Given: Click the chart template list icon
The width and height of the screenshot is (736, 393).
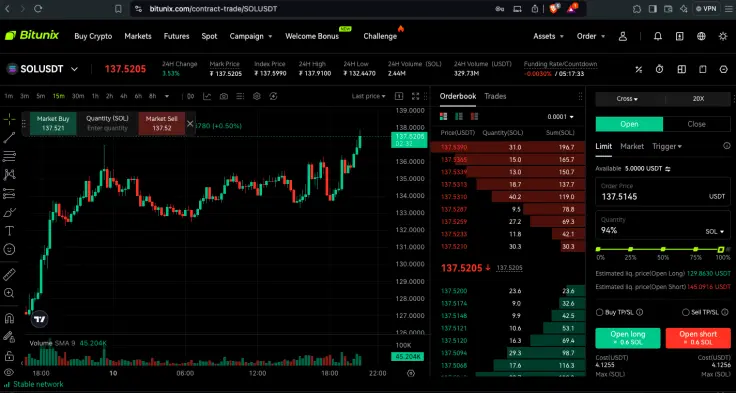Looking at the screenshot, I should pyautogui.click(x=240, y=96).
